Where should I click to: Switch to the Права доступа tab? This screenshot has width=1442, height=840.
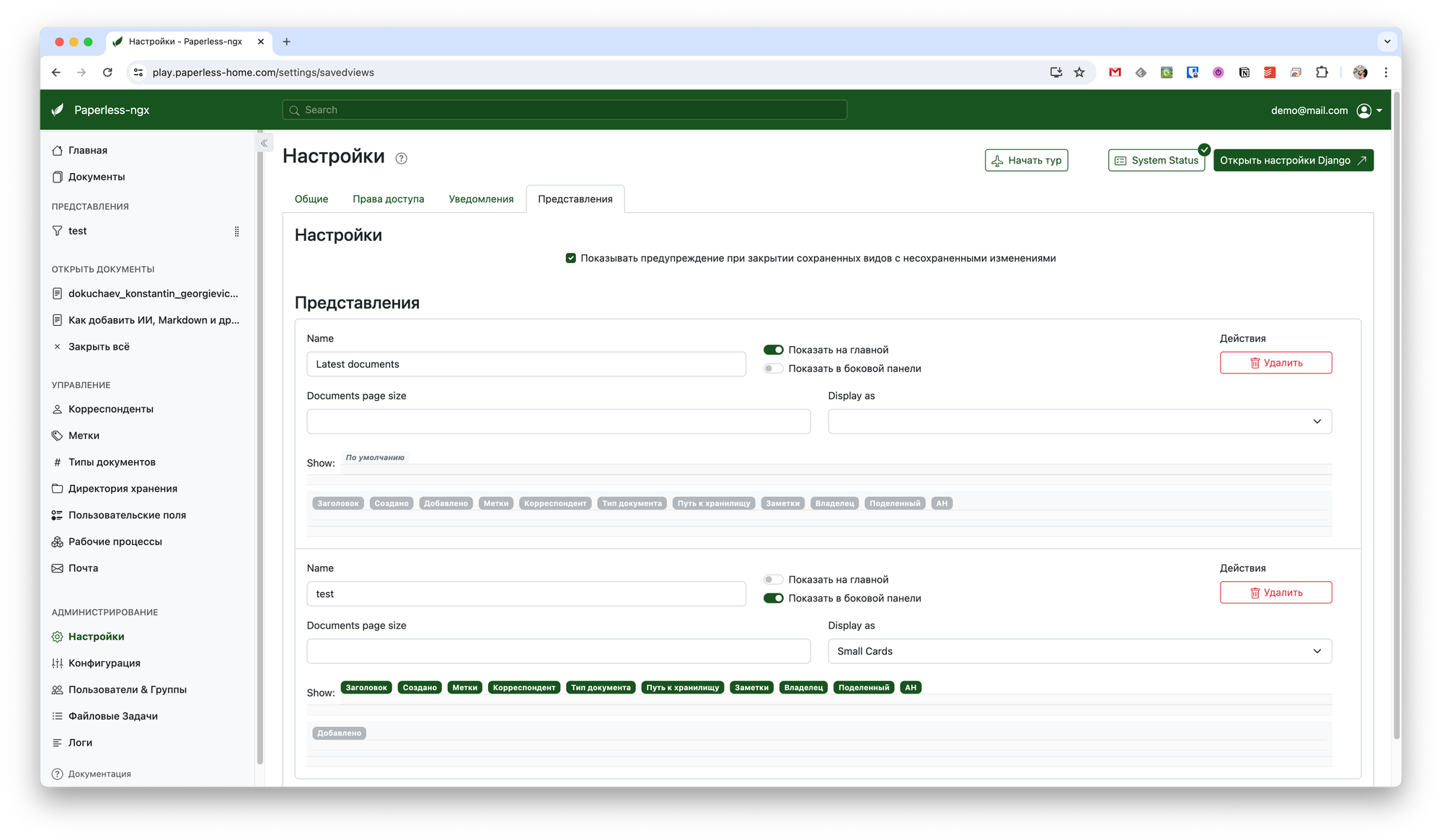click(x=388, y=199)
